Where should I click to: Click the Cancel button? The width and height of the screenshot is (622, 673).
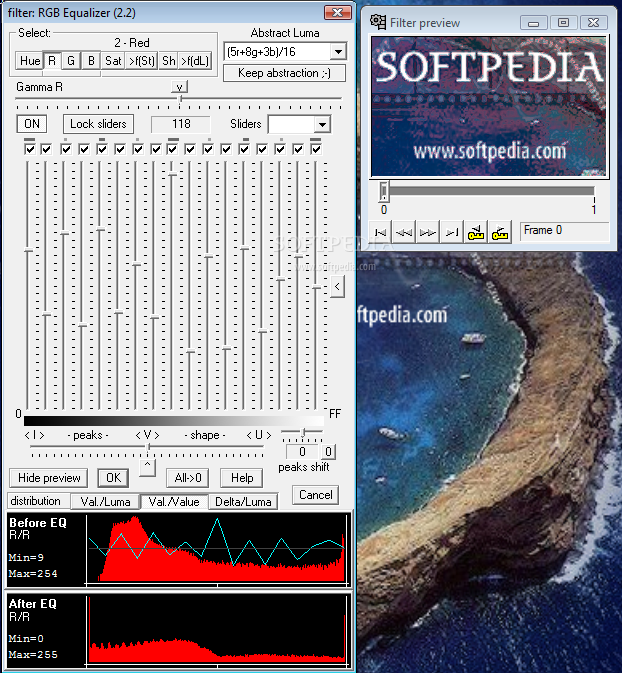(316, 495)
